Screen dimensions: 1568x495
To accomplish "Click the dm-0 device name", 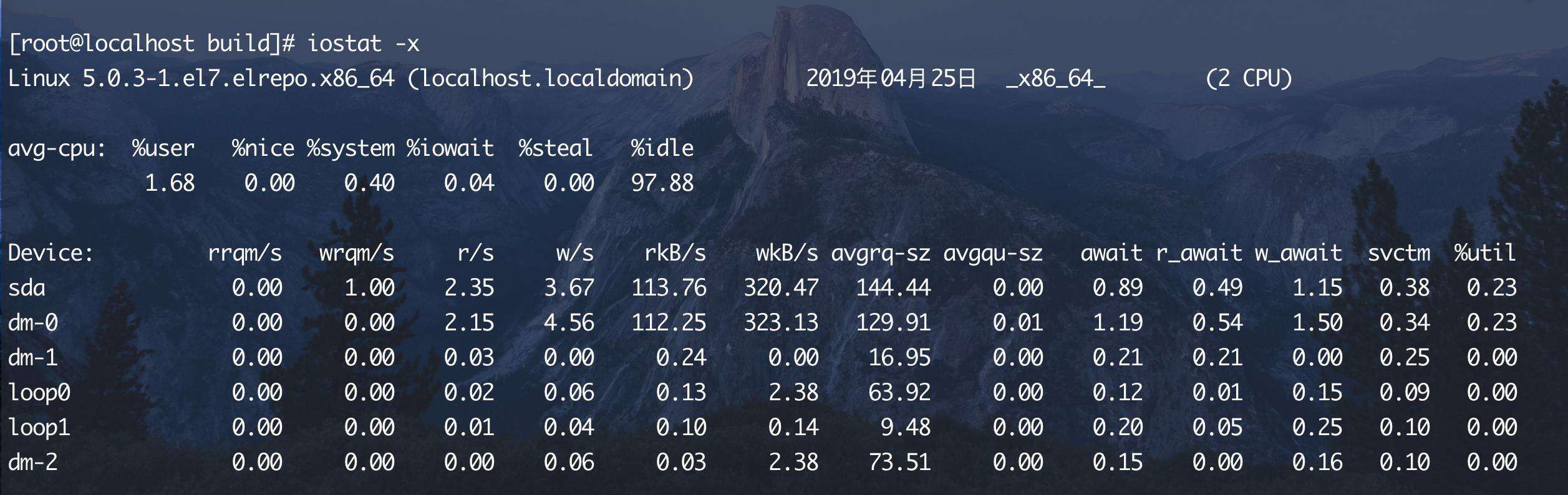I will coord(33,323).
